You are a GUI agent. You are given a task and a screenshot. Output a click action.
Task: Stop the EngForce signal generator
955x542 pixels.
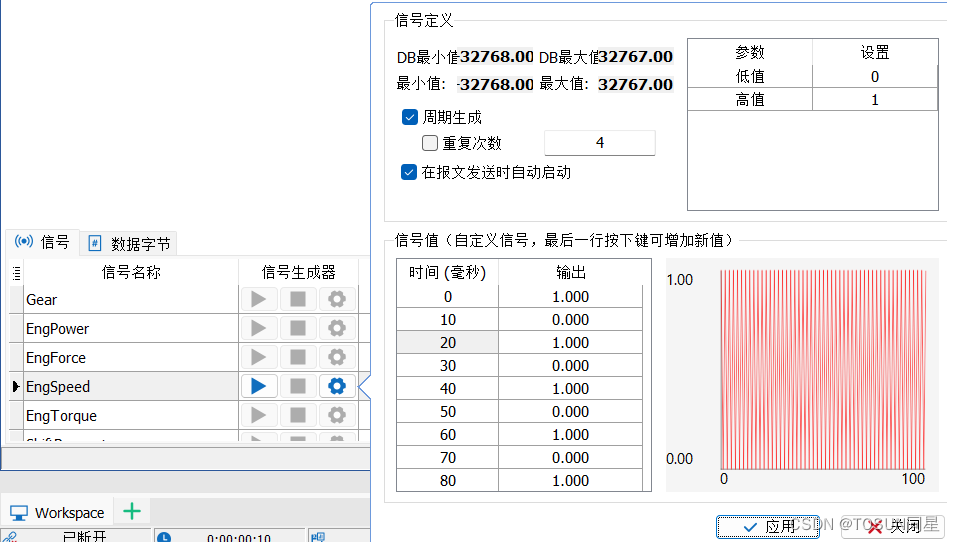[x=298, y=357]
